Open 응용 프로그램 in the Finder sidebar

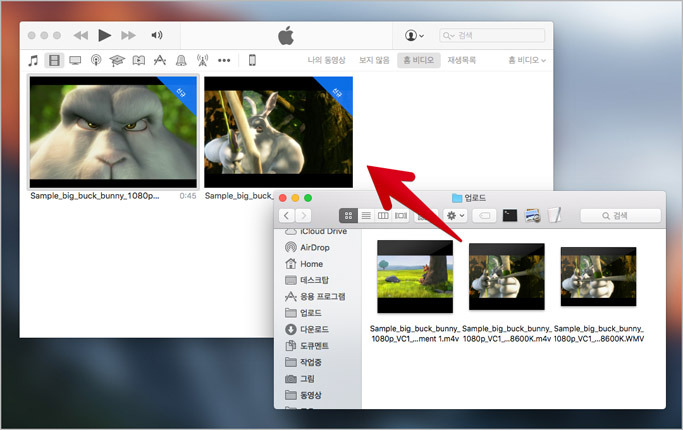click(x=314, y=297)
